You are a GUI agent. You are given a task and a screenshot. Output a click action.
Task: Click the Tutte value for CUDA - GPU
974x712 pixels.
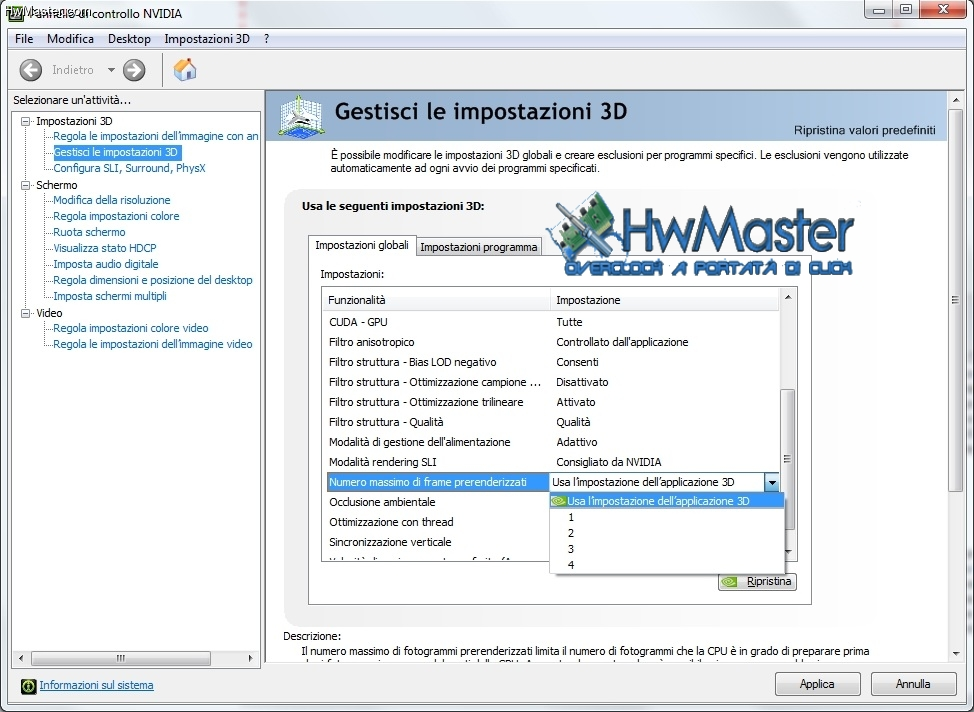[569, 322]
